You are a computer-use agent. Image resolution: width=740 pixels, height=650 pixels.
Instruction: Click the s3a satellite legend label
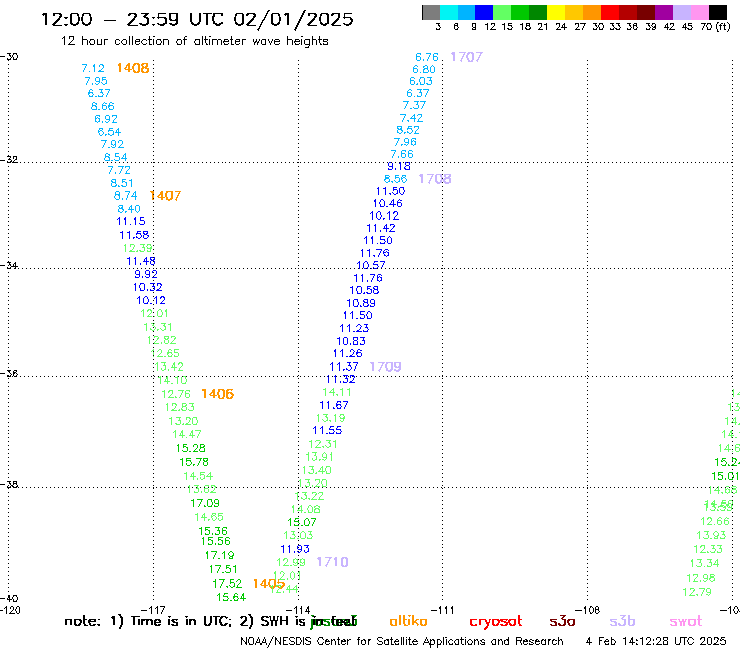click(x=562, y=621)
